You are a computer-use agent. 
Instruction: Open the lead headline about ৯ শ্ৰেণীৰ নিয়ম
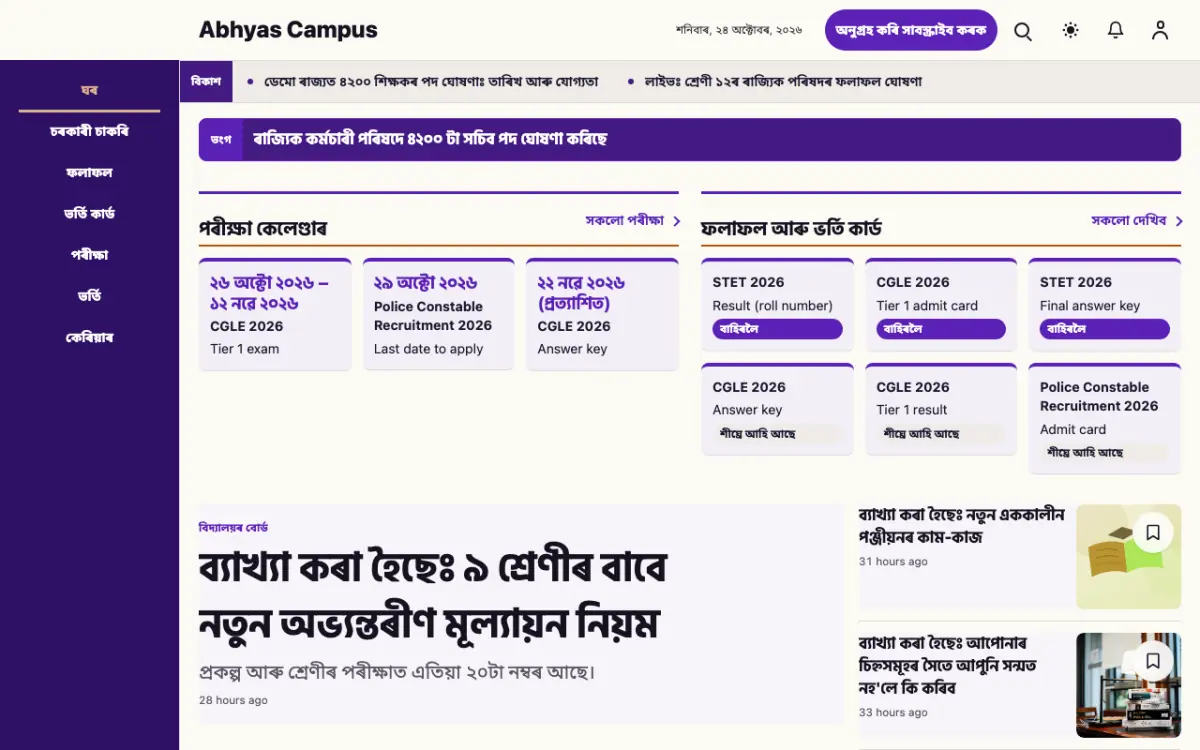[x=433, y=597]
